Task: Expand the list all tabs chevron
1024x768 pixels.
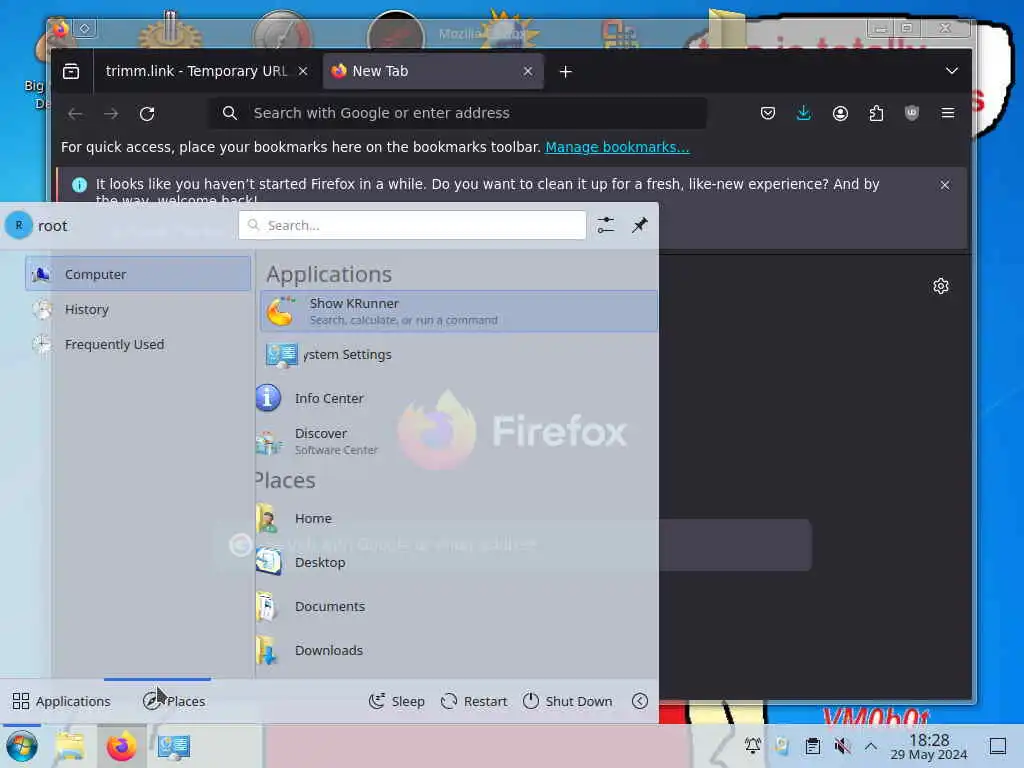Action: (x=952, y=71)
